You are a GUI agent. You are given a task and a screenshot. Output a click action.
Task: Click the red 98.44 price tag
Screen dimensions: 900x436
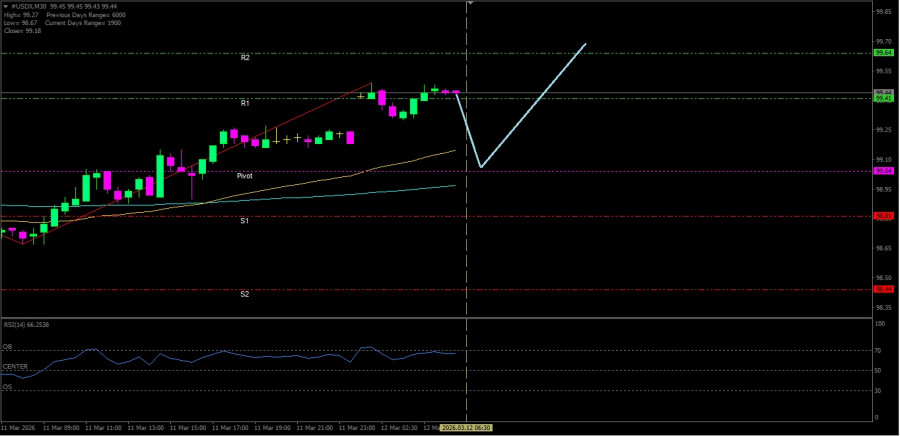(x=883, y=289)
